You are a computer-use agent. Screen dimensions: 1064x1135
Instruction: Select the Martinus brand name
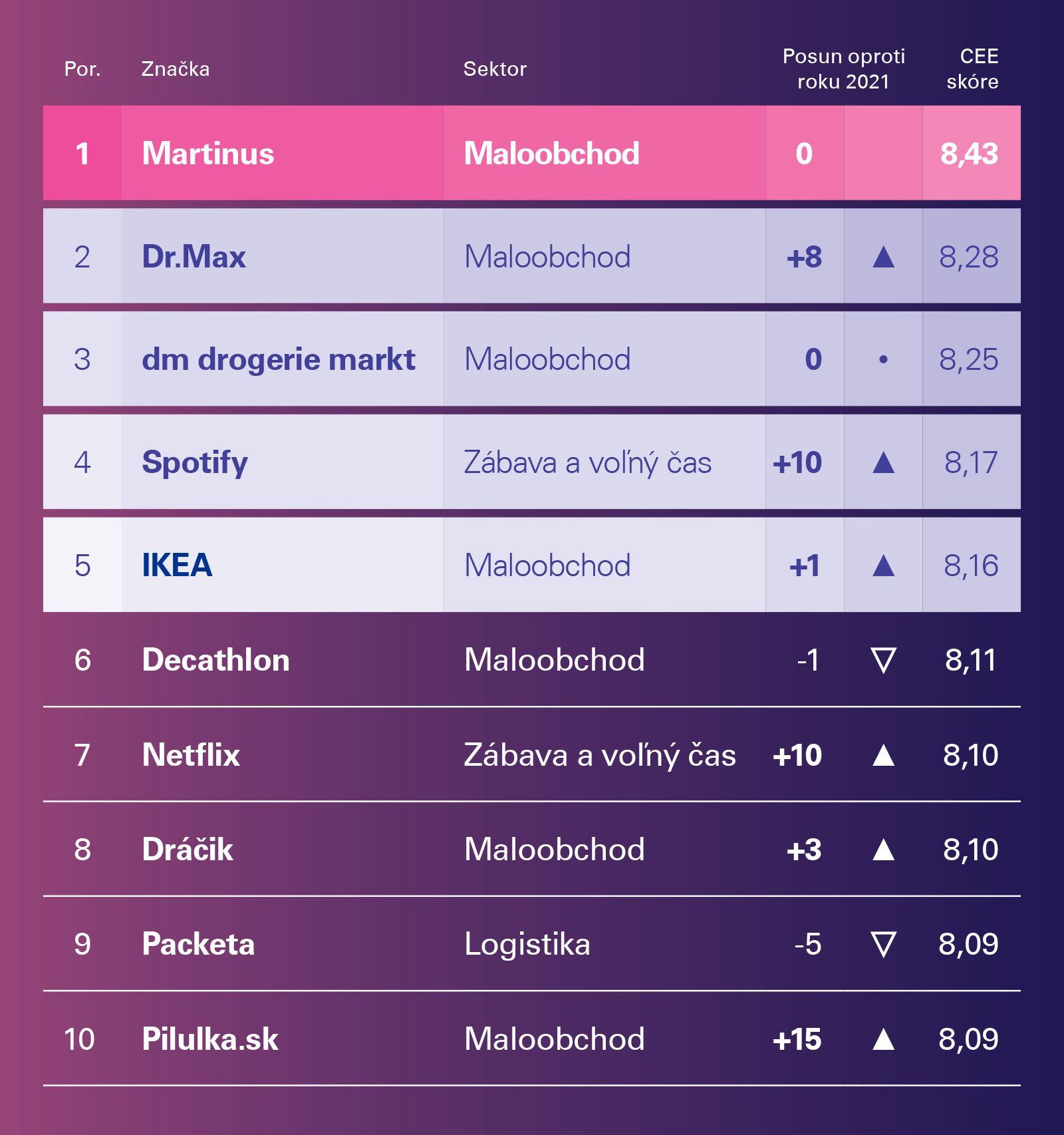(208, 154)
